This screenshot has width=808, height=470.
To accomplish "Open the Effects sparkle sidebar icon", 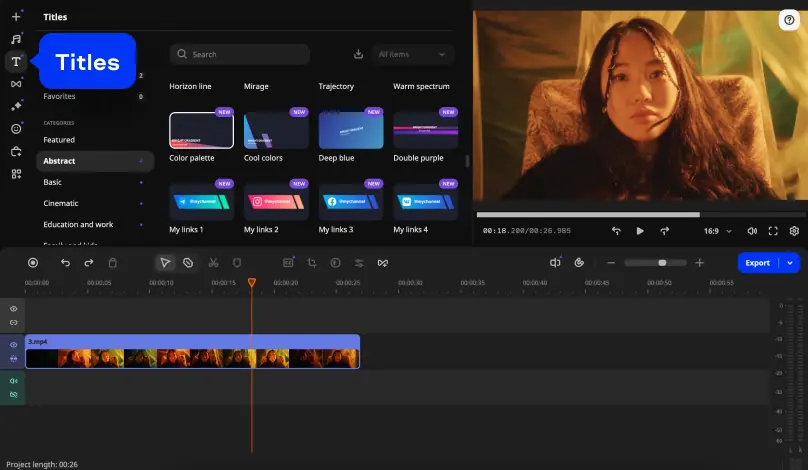I will [16, 106].
